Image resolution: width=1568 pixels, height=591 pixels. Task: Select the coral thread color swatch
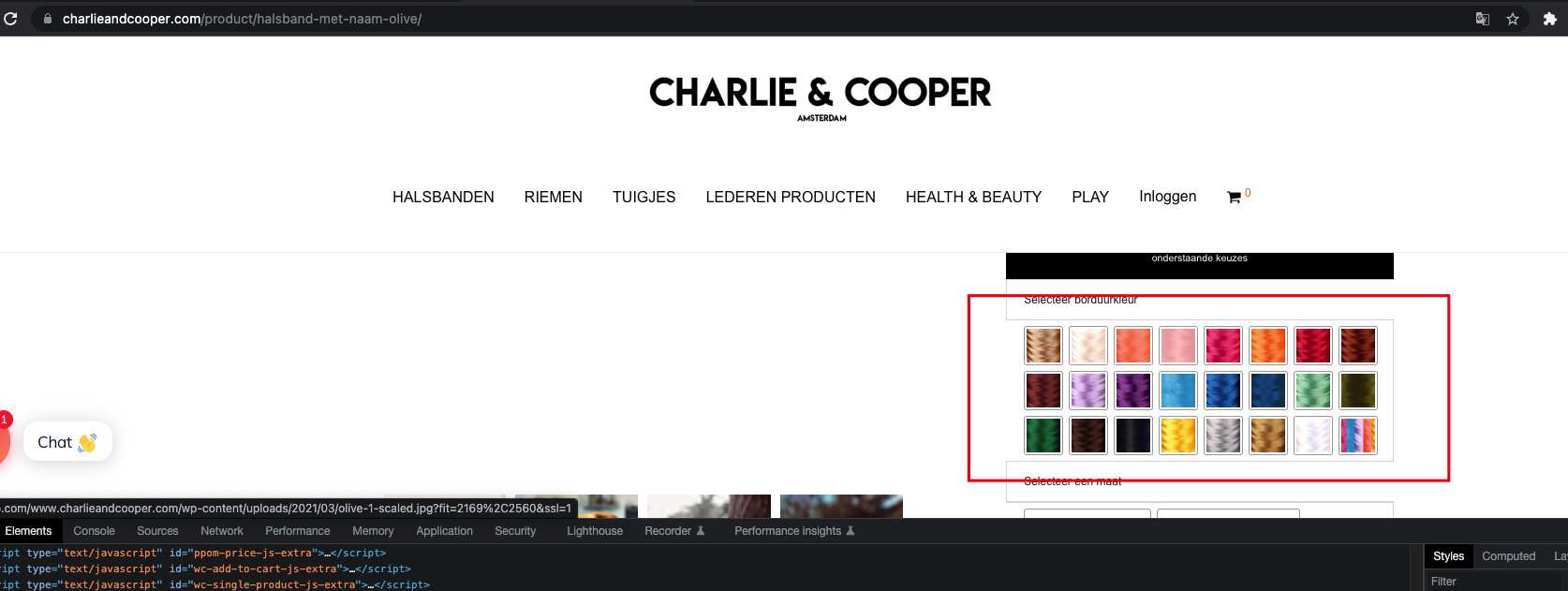click(x=1133, y=346)
